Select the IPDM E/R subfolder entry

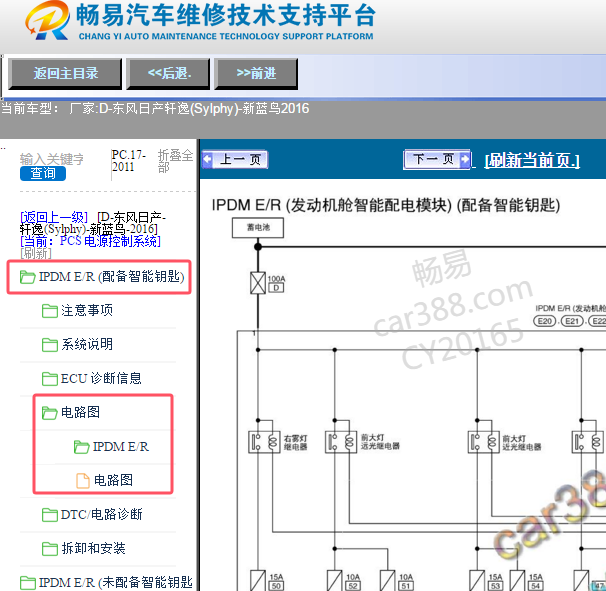pos(121,447)
